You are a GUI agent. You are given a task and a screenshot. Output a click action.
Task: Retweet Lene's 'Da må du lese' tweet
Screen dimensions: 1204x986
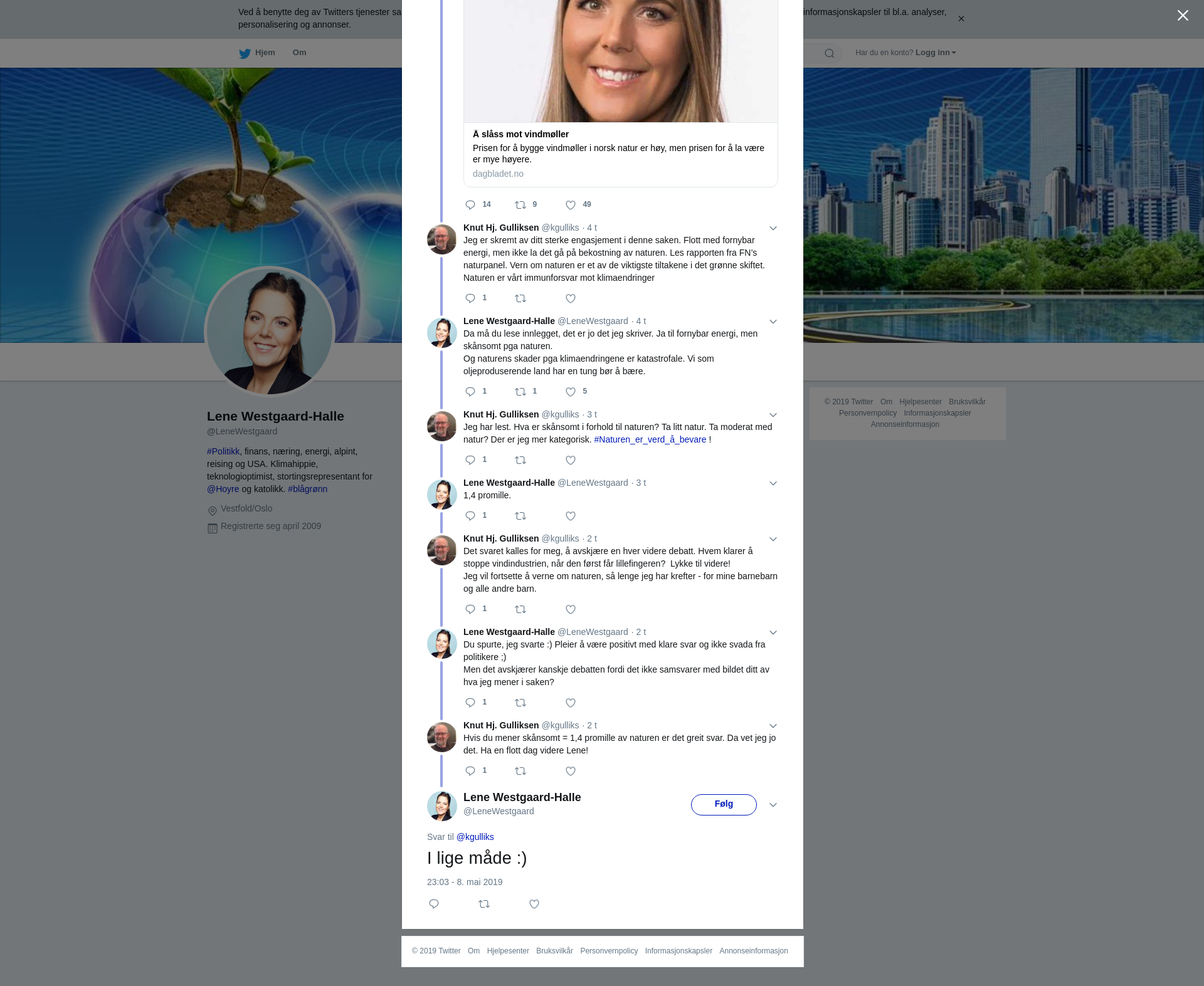(x=520, y=392)
